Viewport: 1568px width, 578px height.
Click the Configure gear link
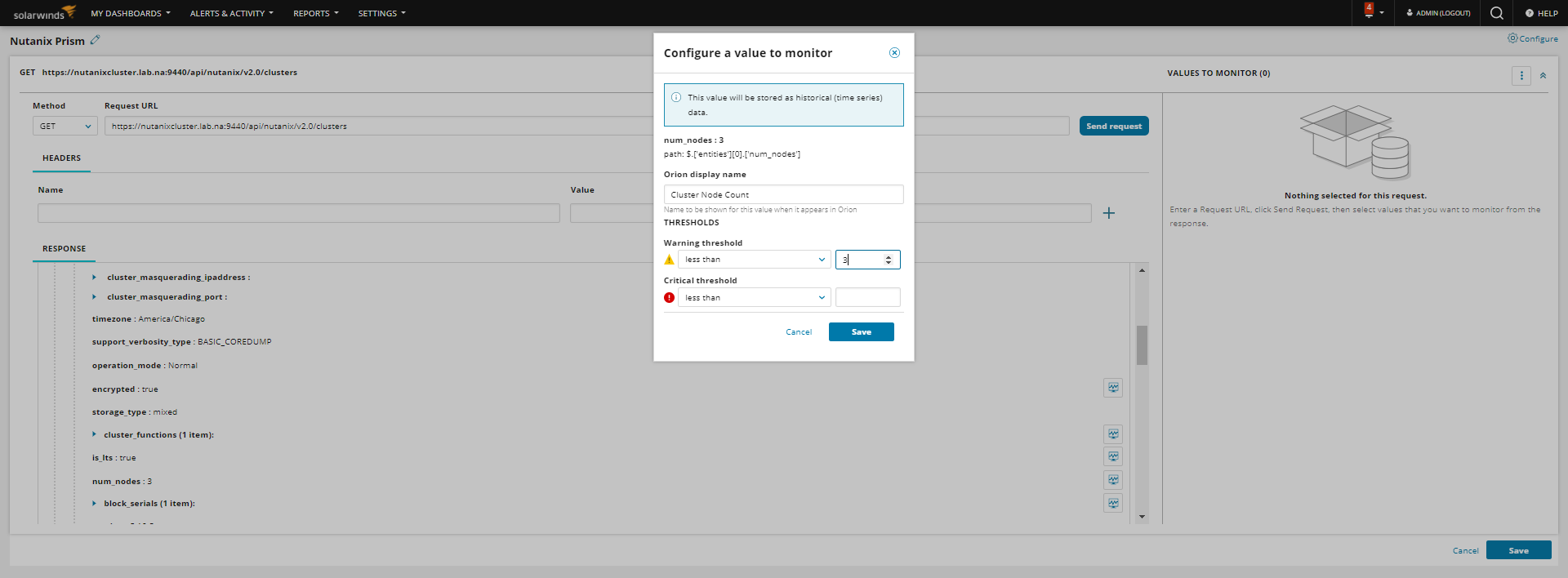(1533, 38)
